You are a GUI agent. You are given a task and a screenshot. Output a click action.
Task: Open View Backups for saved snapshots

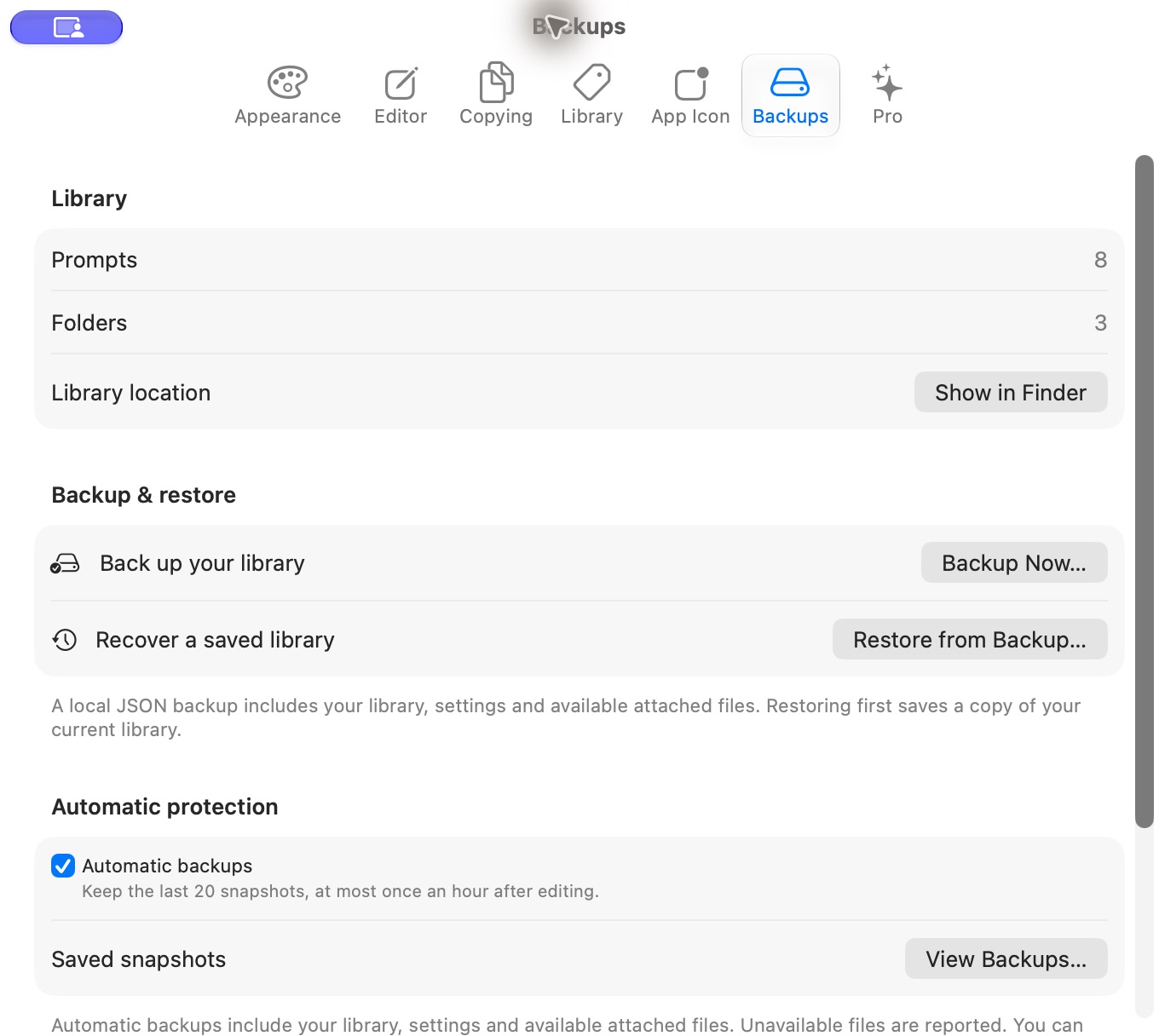point(1006,958)
